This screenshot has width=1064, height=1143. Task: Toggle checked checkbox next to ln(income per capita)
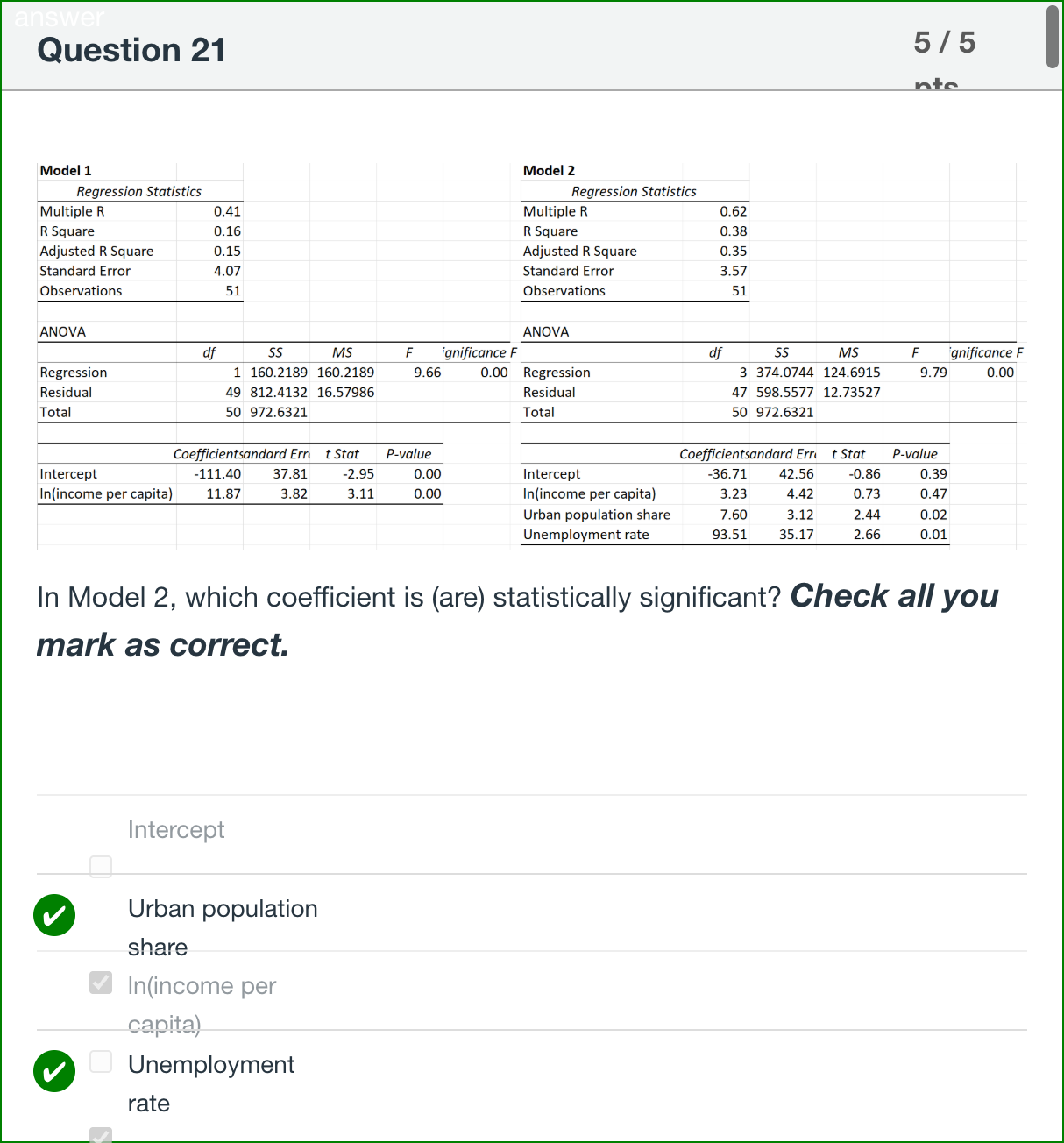101,982
